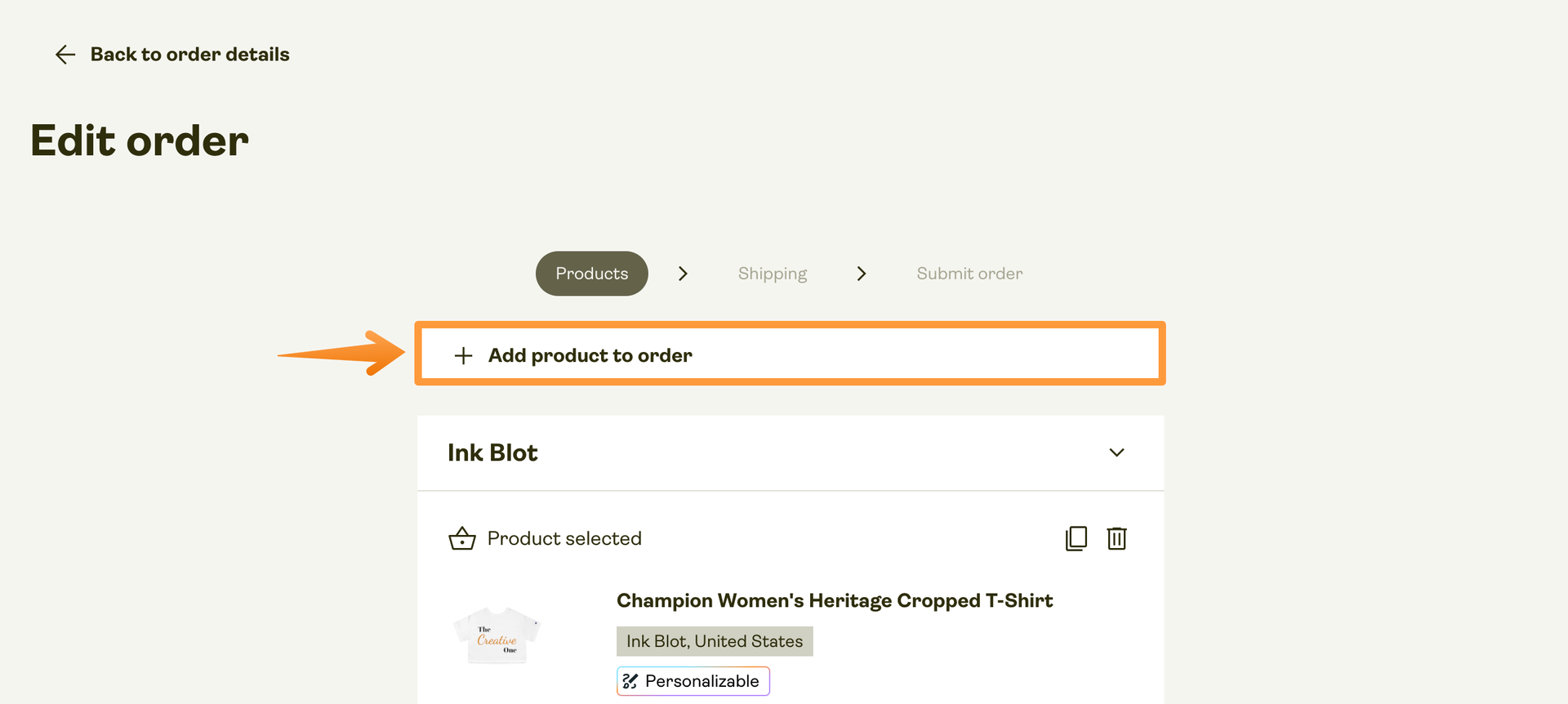Image resolution: width=1568 pixels, height=704 pixels.
Task: Switch to the Shipping step
Action: tap(772, 274)
